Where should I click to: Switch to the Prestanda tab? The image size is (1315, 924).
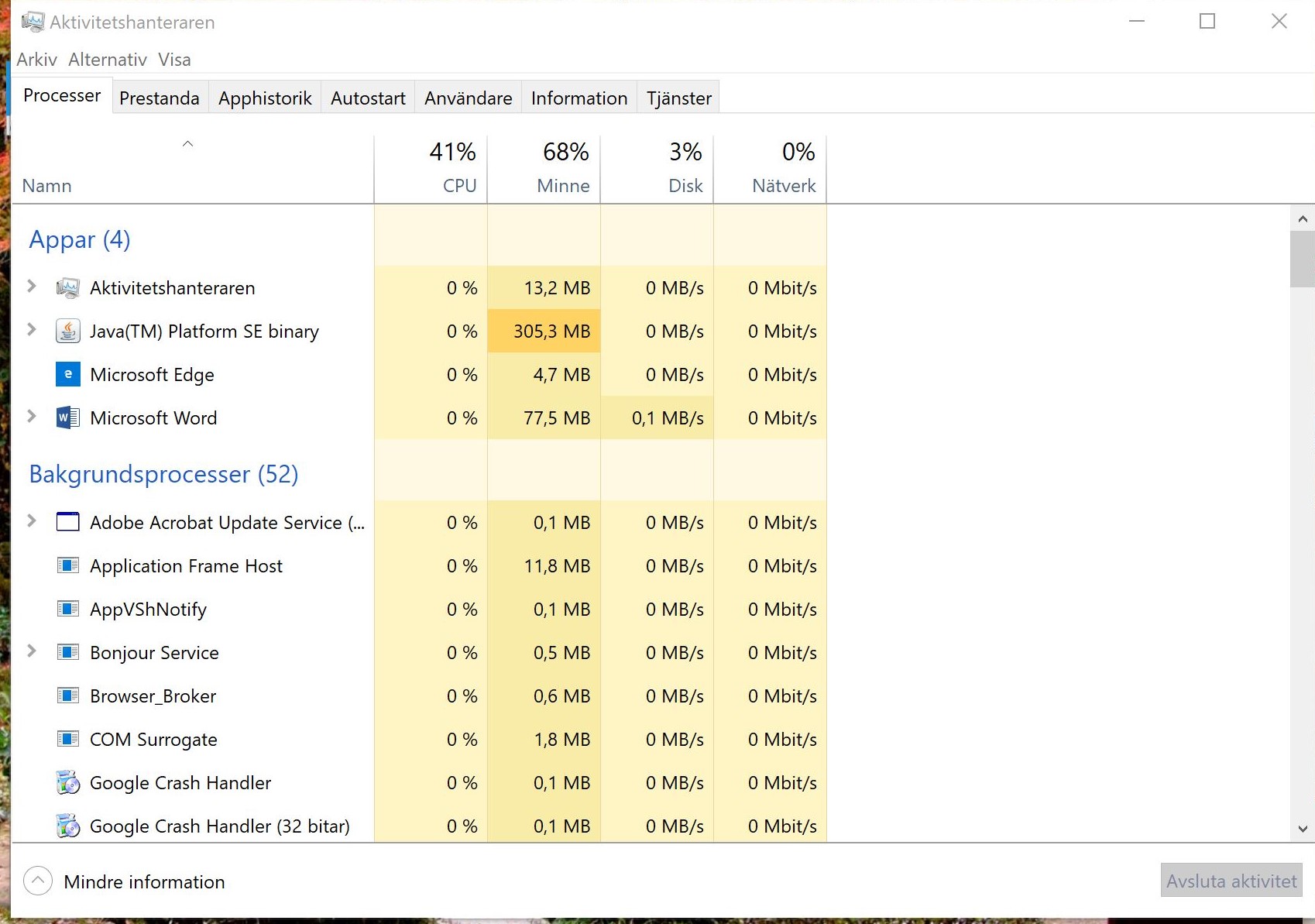tap(160, 98)
